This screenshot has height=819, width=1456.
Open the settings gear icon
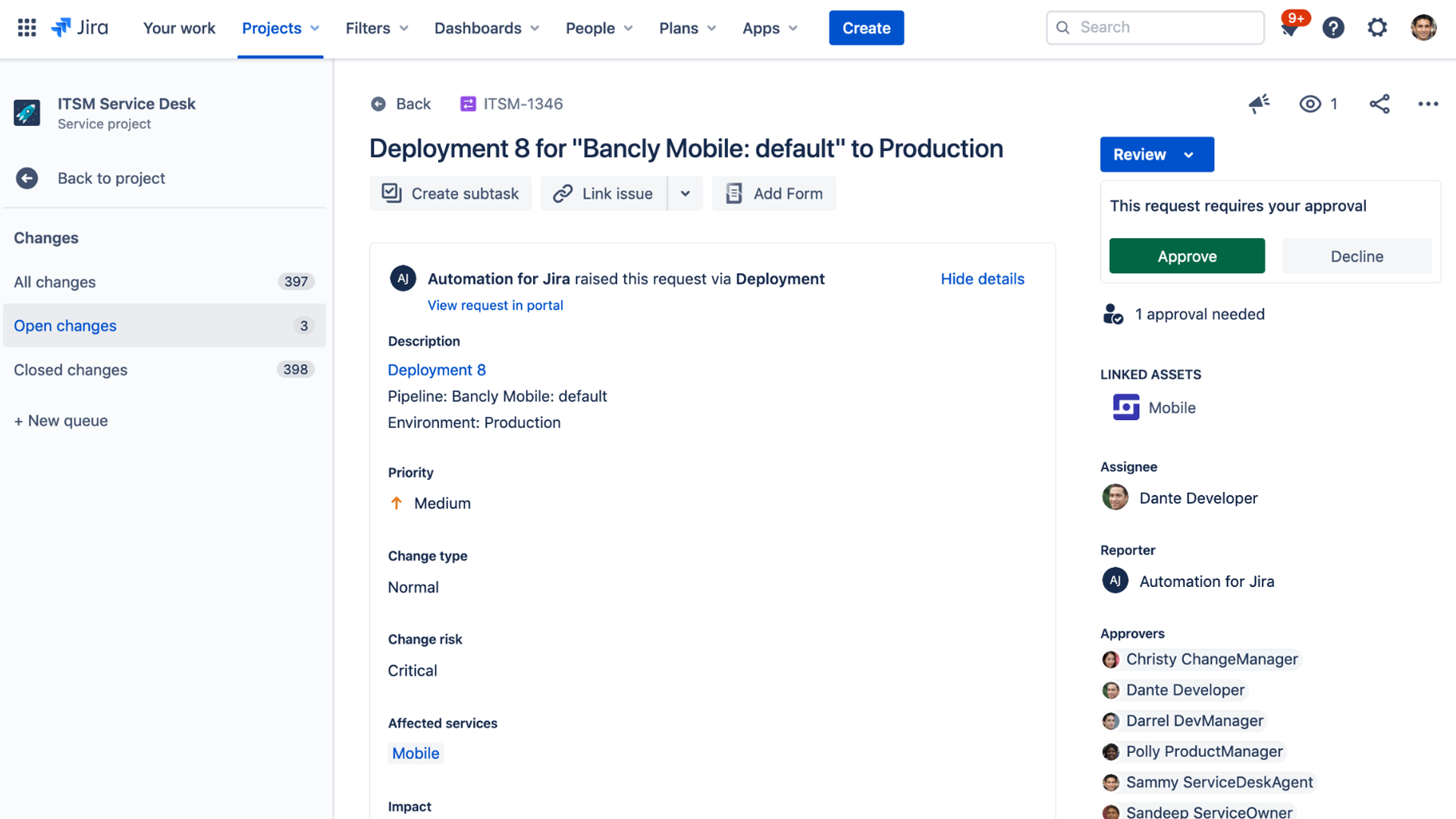click(x=1377, y=28)
